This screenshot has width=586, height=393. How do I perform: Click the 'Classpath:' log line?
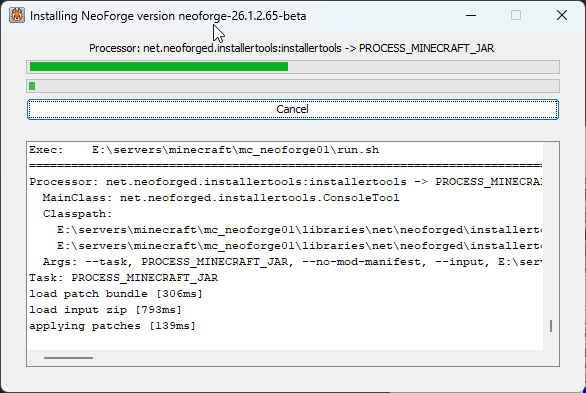[x=77, y=214]
